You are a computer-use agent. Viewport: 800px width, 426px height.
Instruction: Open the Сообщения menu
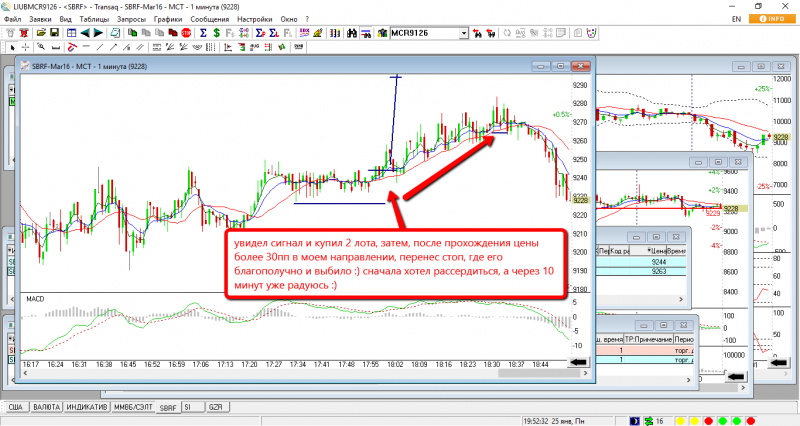[x=210, y=19]
